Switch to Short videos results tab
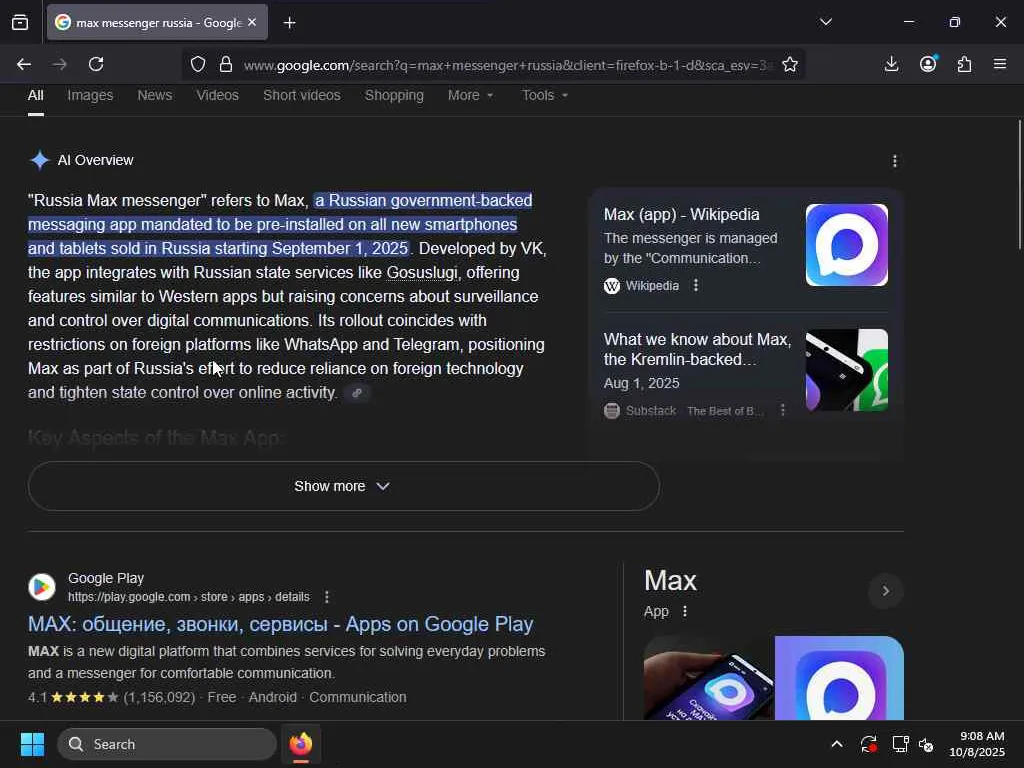The width and height of the screenshot is (1024, 768). click(x=302, y=95)
